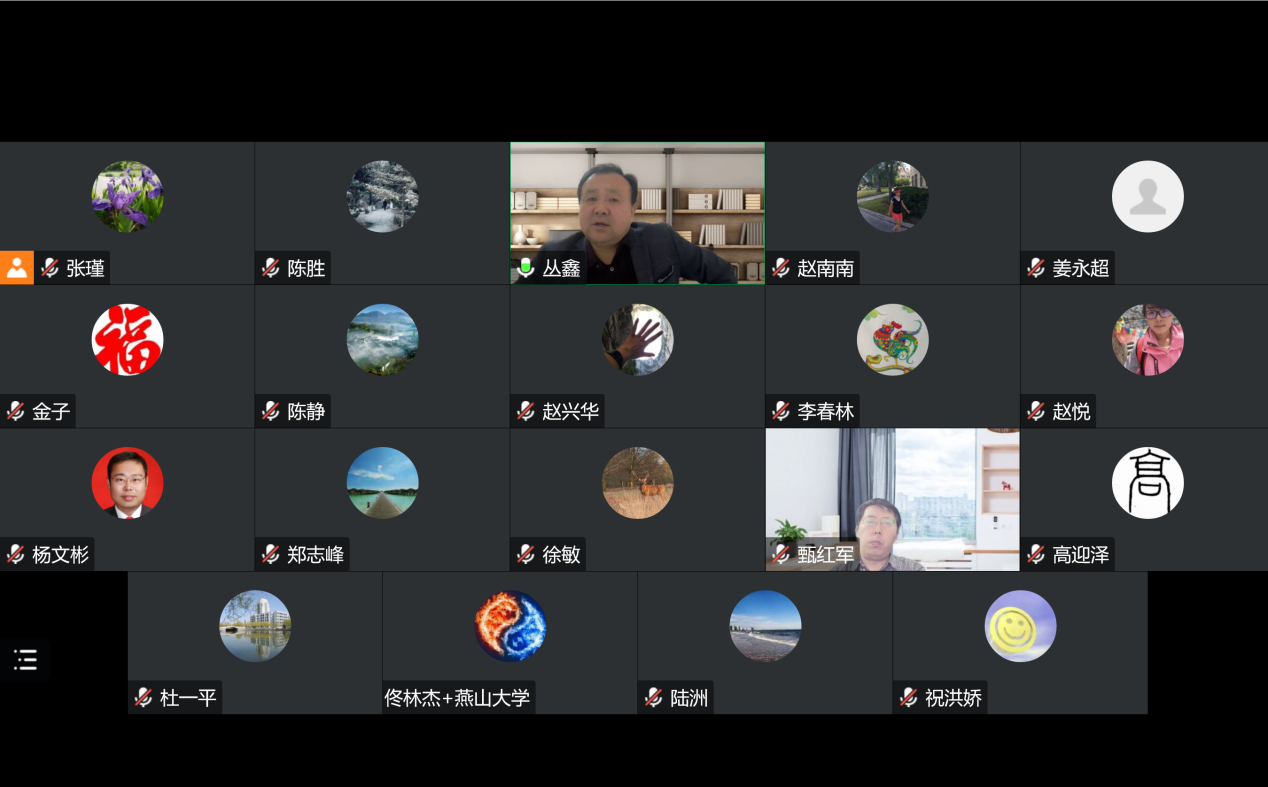This screenshot has height=787, width=1268.
Task: Select the purple iris flower avatar of 张瑾
Action: [x=127, y=197]
